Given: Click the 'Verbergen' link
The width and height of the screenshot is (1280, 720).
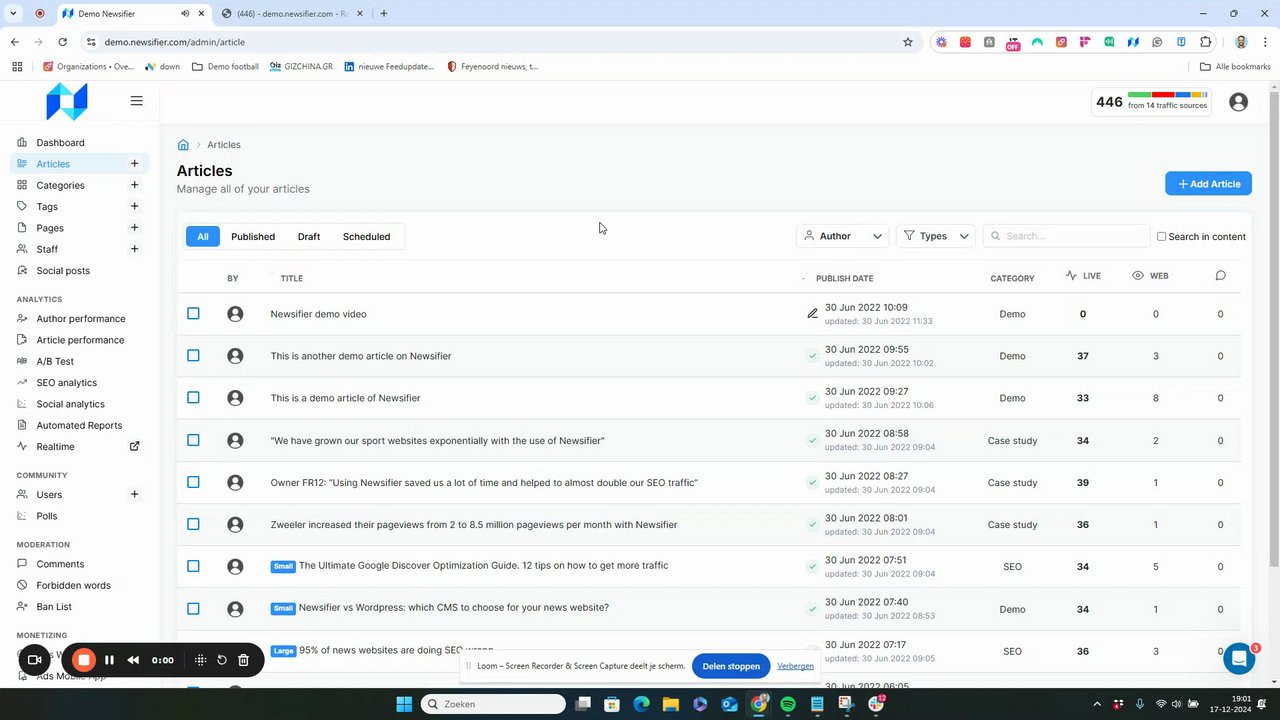Looking at the screenshot, I should pyautogui.click(x=795, y=666).
